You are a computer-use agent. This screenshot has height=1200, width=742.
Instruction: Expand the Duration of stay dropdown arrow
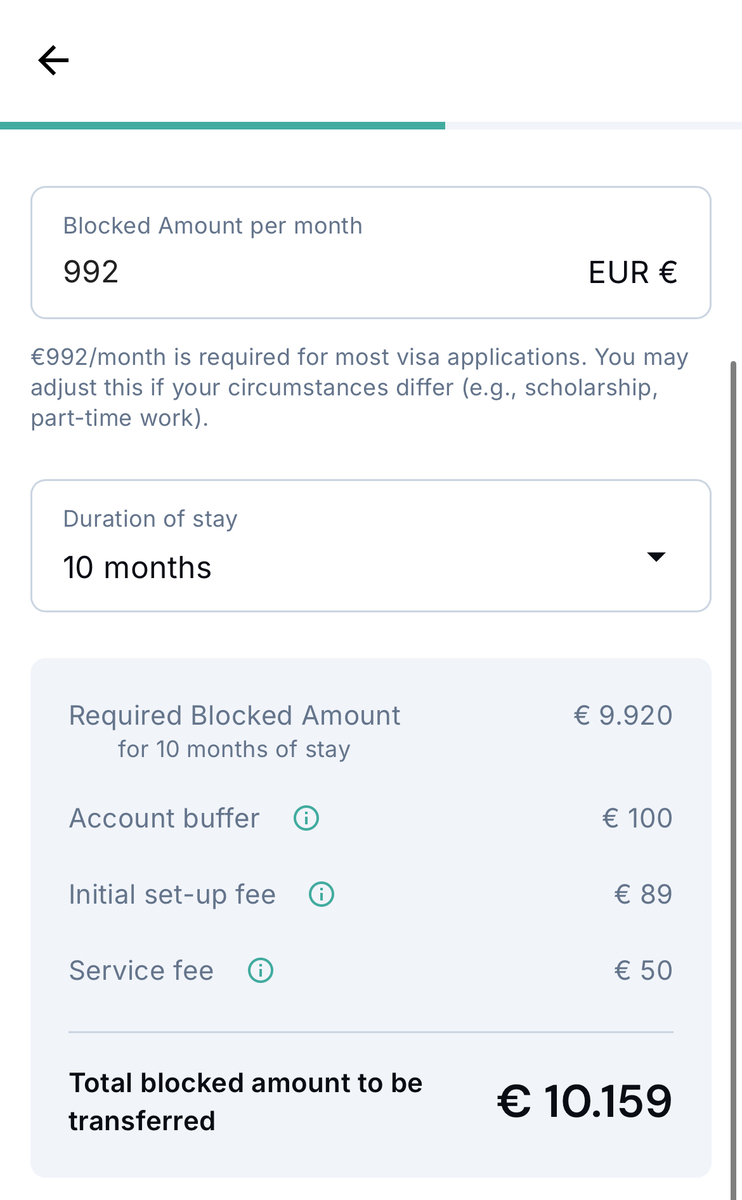tap(656, 557)
